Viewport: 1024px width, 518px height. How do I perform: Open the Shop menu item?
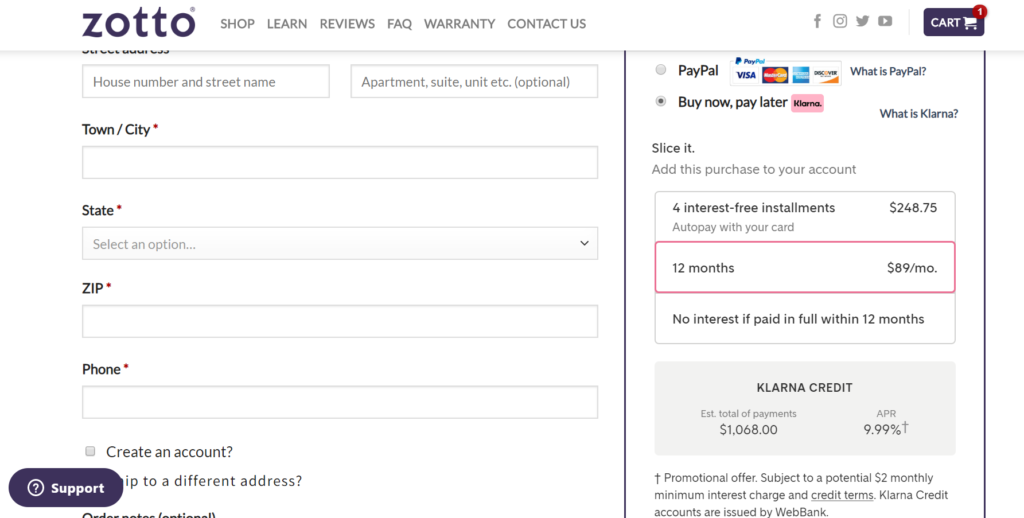237,23
